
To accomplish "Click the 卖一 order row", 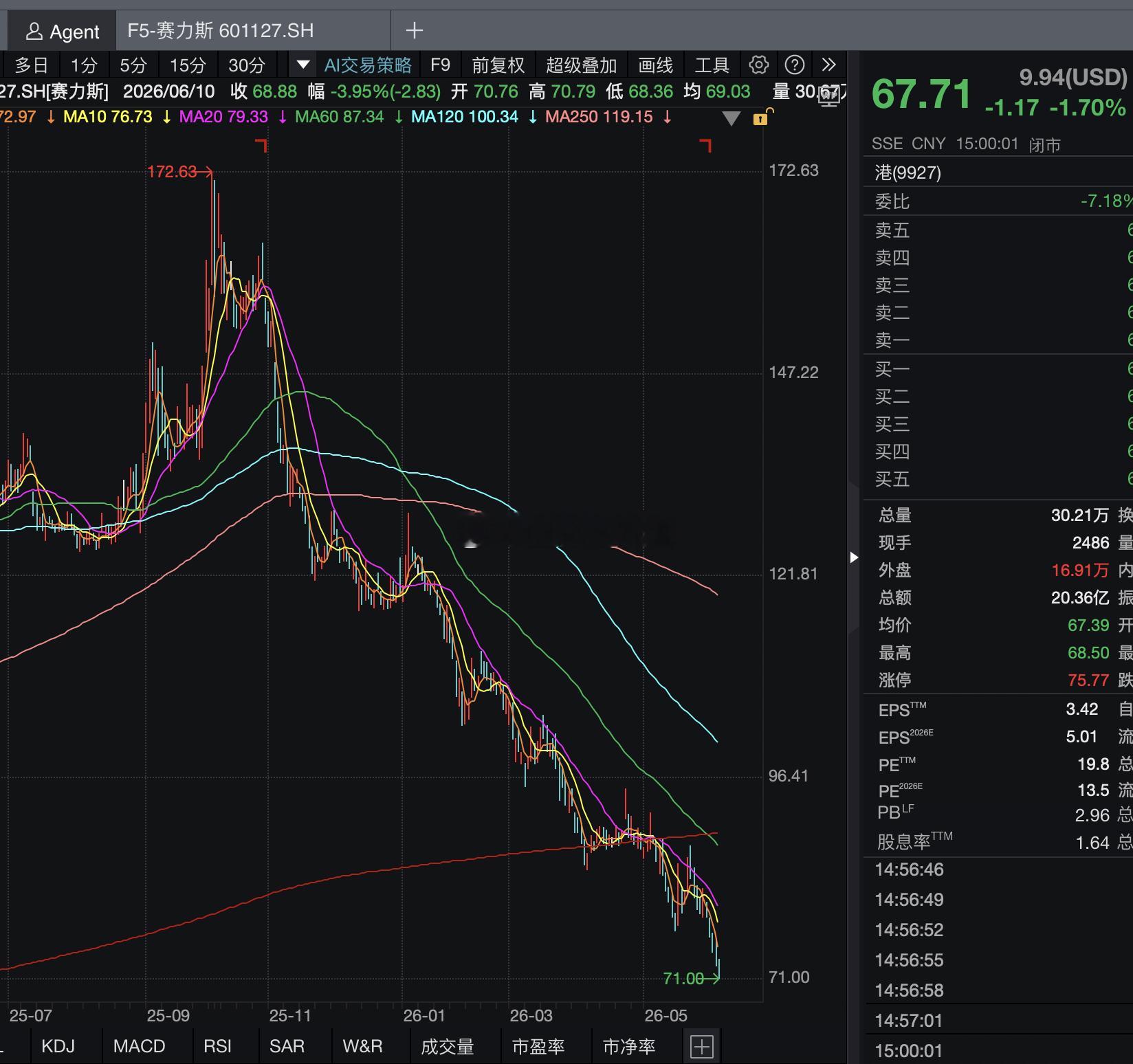I will coord(998,340).
